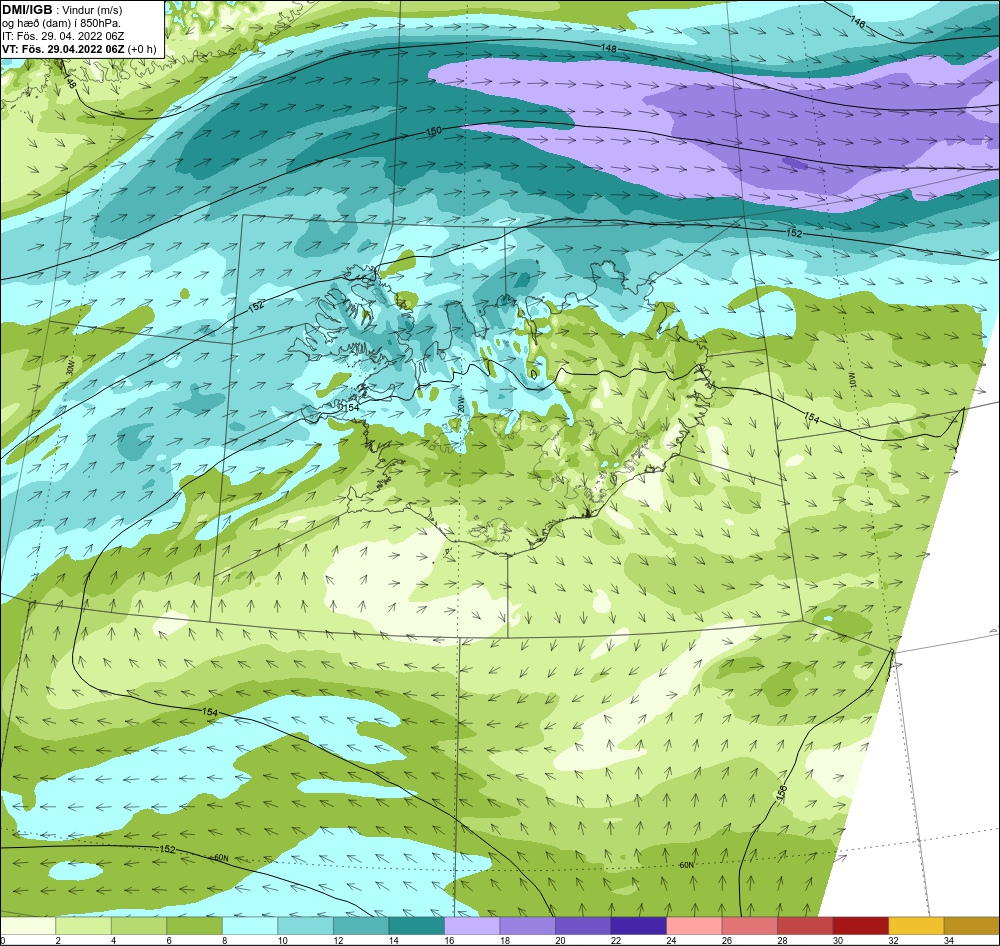This screenshot has height=946, width=1000.
Task: Click legend tick label '24'
Action: point(671,940)
